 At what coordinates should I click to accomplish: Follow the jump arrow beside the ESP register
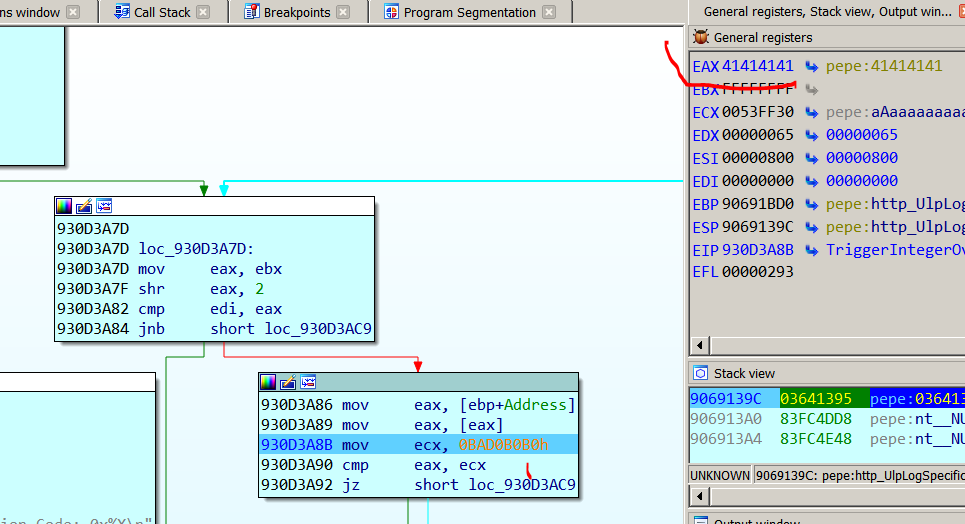click(x=812, y=227)
